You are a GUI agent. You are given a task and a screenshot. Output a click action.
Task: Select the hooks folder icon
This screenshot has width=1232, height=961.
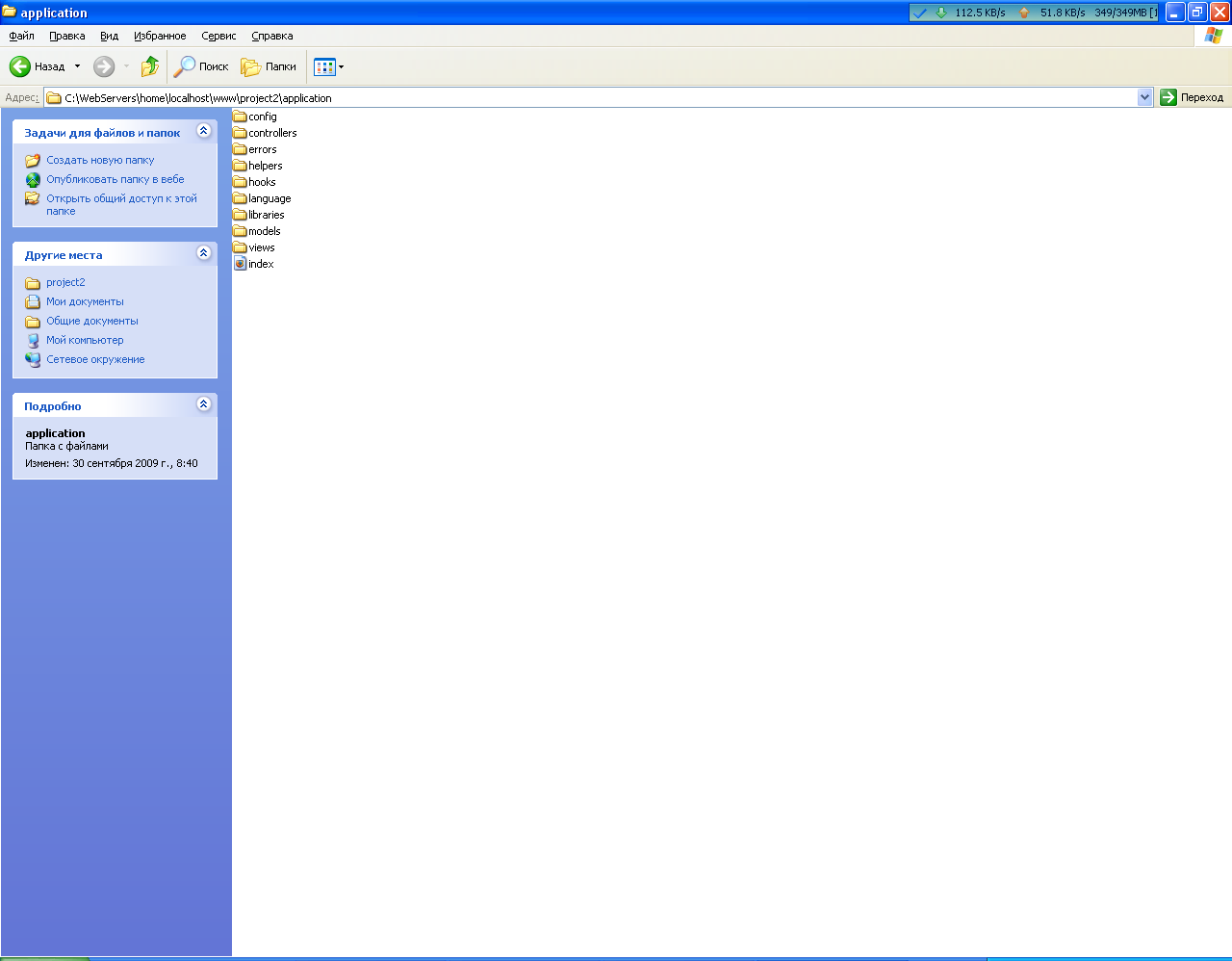241,182
